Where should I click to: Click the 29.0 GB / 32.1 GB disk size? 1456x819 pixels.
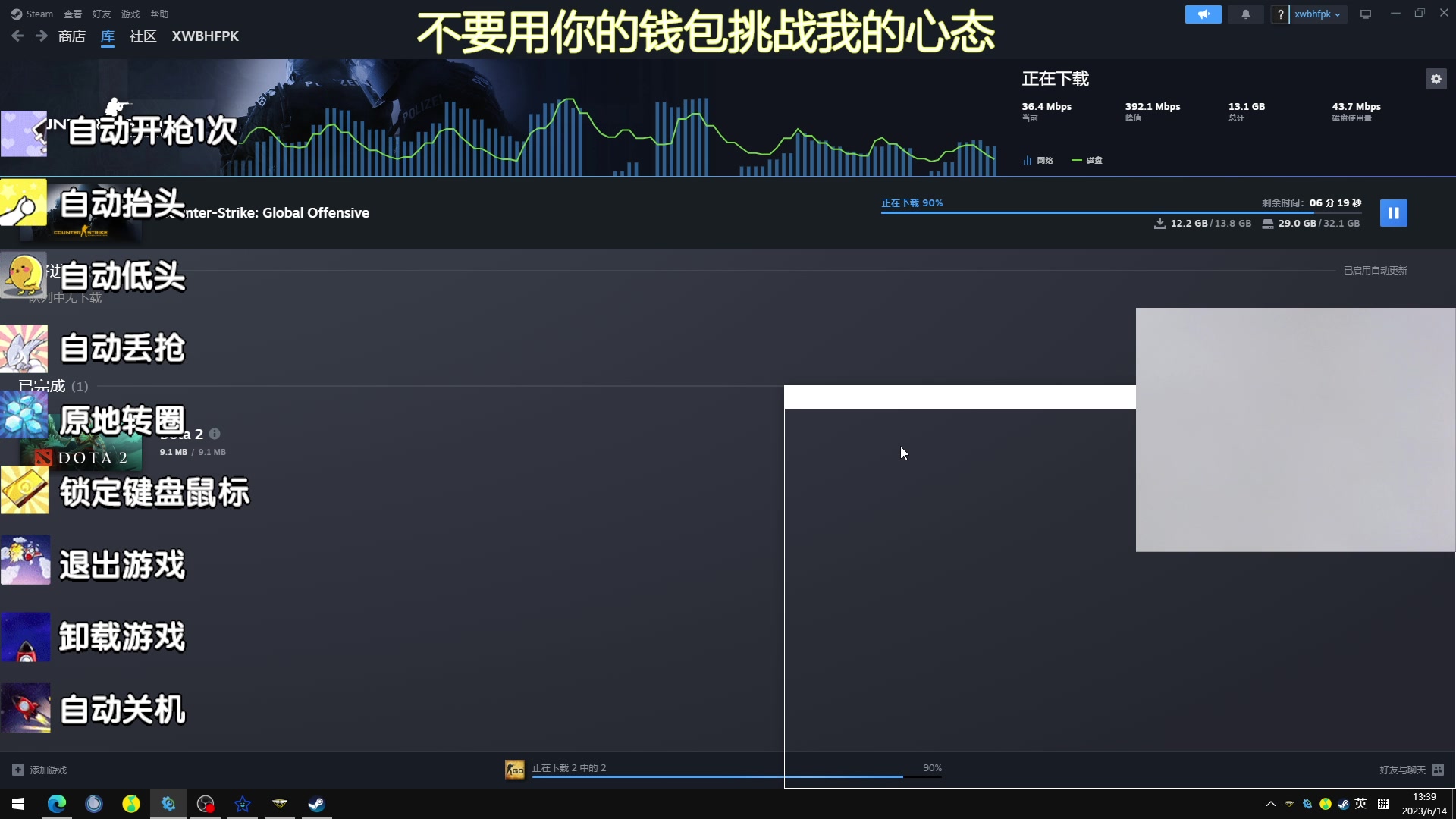click(x=1319, y=223)
